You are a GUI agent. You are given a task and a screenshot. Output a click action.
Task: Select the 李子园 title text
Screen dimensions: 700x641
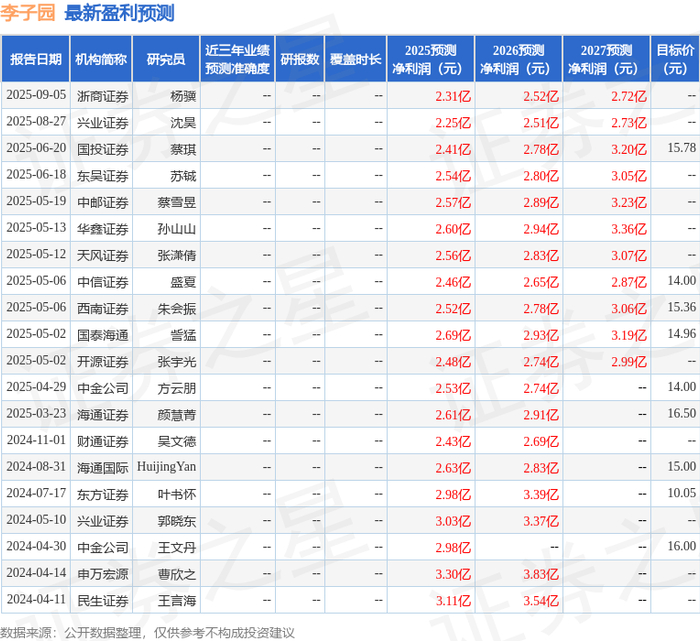click(28, 13)
